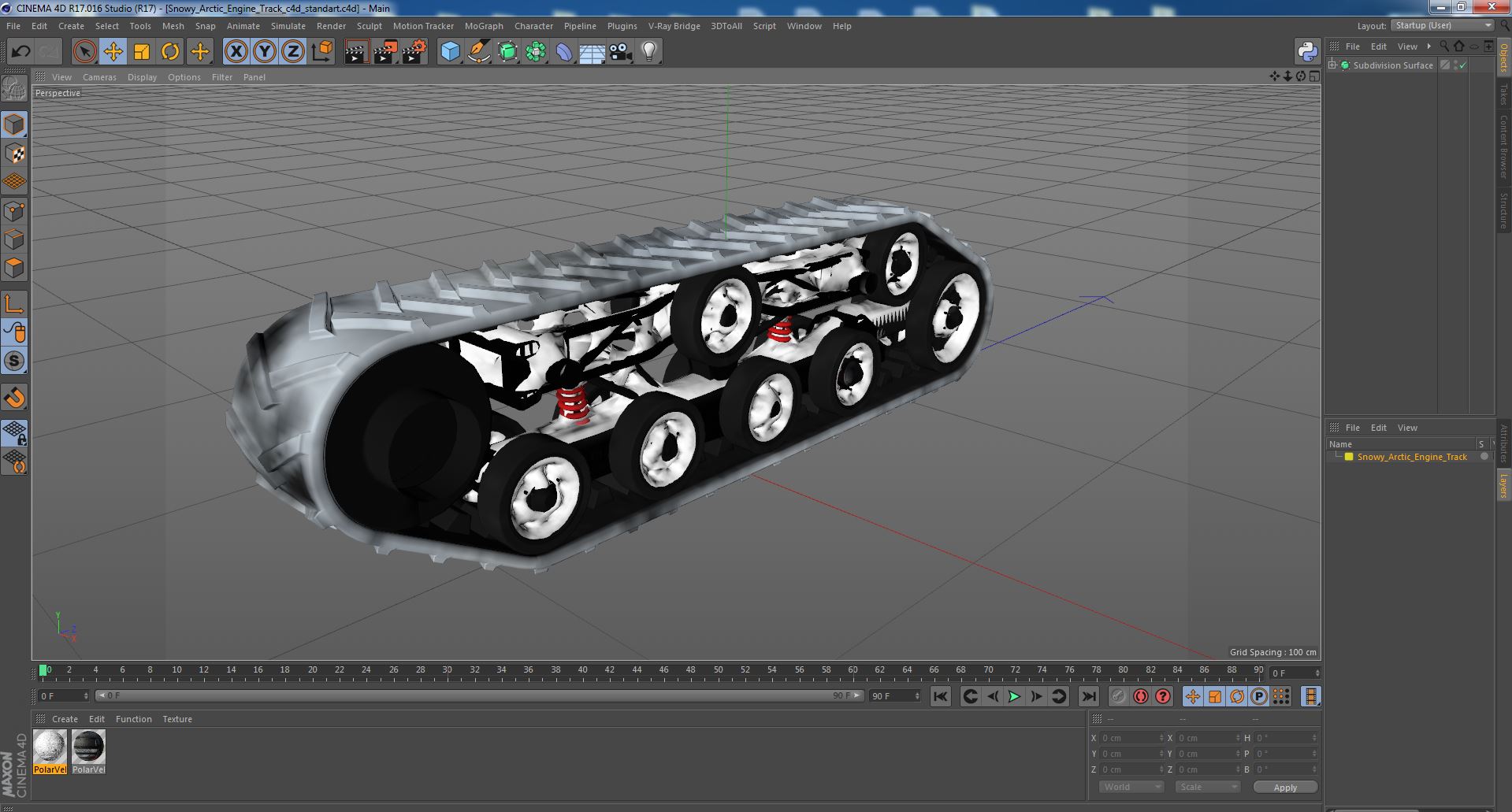Open the V-Ray Bridge menu
The image size is (1512, 812).
[674, 26]
